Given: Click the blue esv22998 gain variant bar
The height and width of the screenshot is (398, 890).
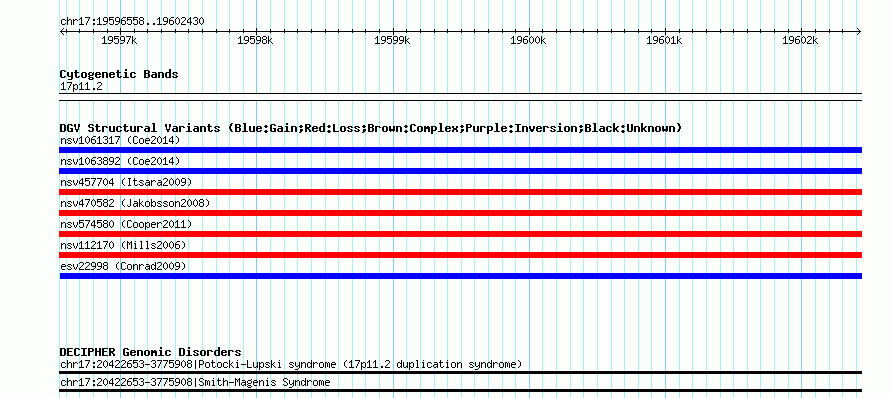Looking at the screenshot, I should pos(460,276).
